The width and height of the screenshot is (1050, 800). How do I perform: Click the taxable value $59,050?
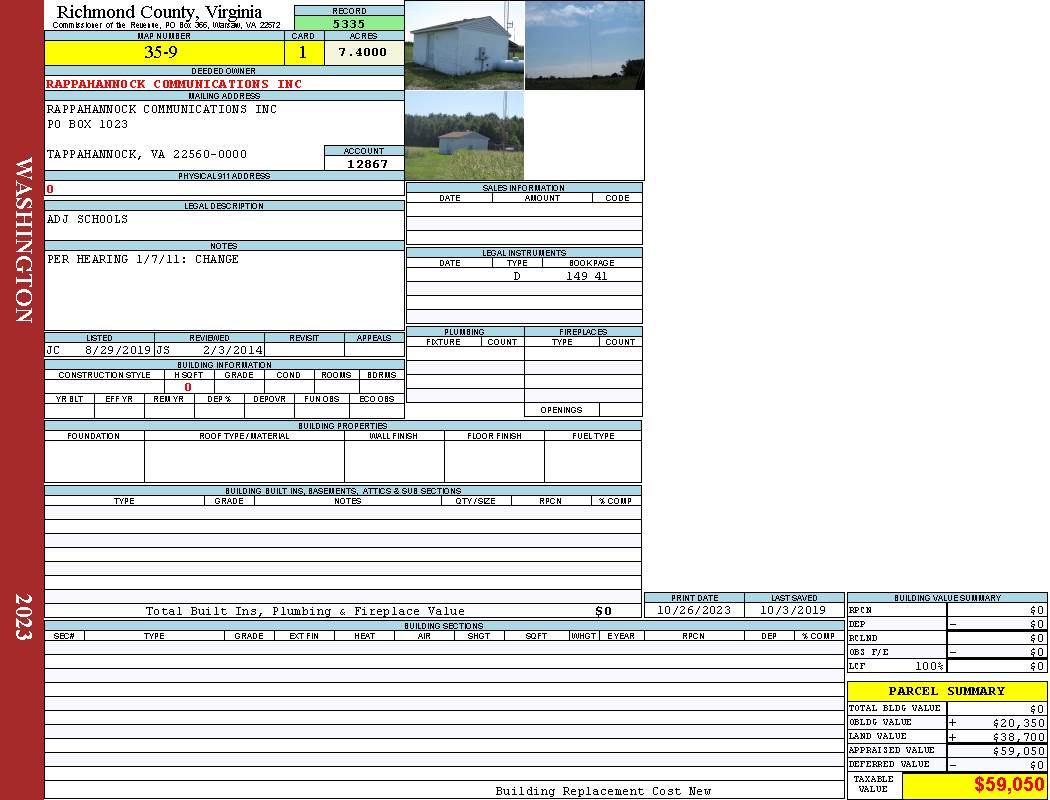pyautogui.click(x=1008, y=785)
